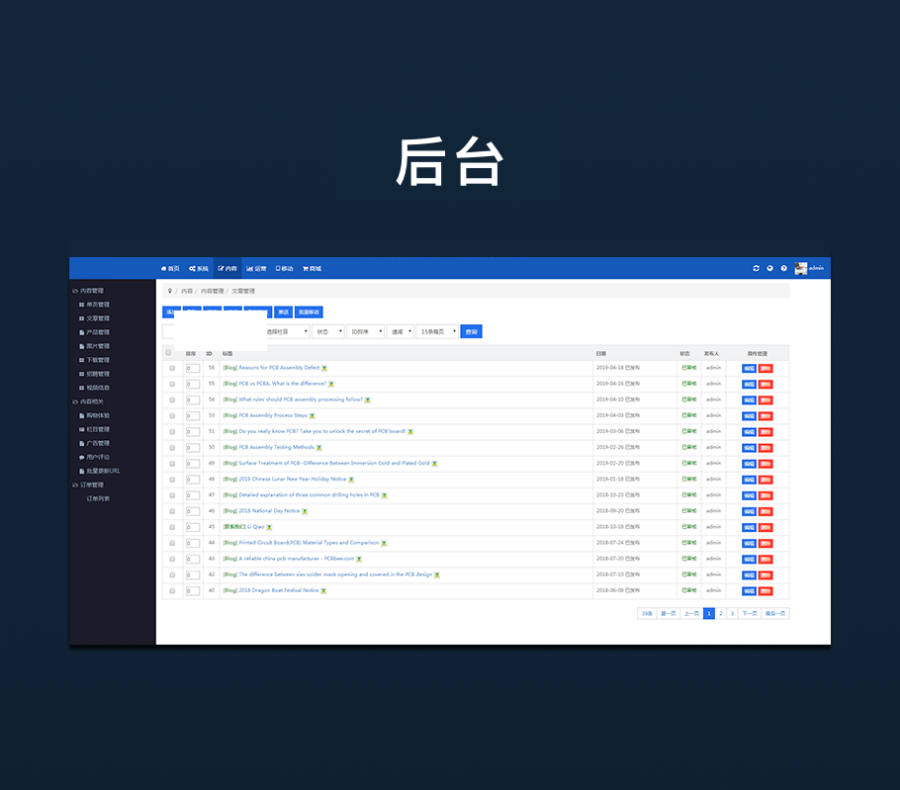Check the box for article ID 55
Screen dimensions: 900x790
click(x=172, y=384)
